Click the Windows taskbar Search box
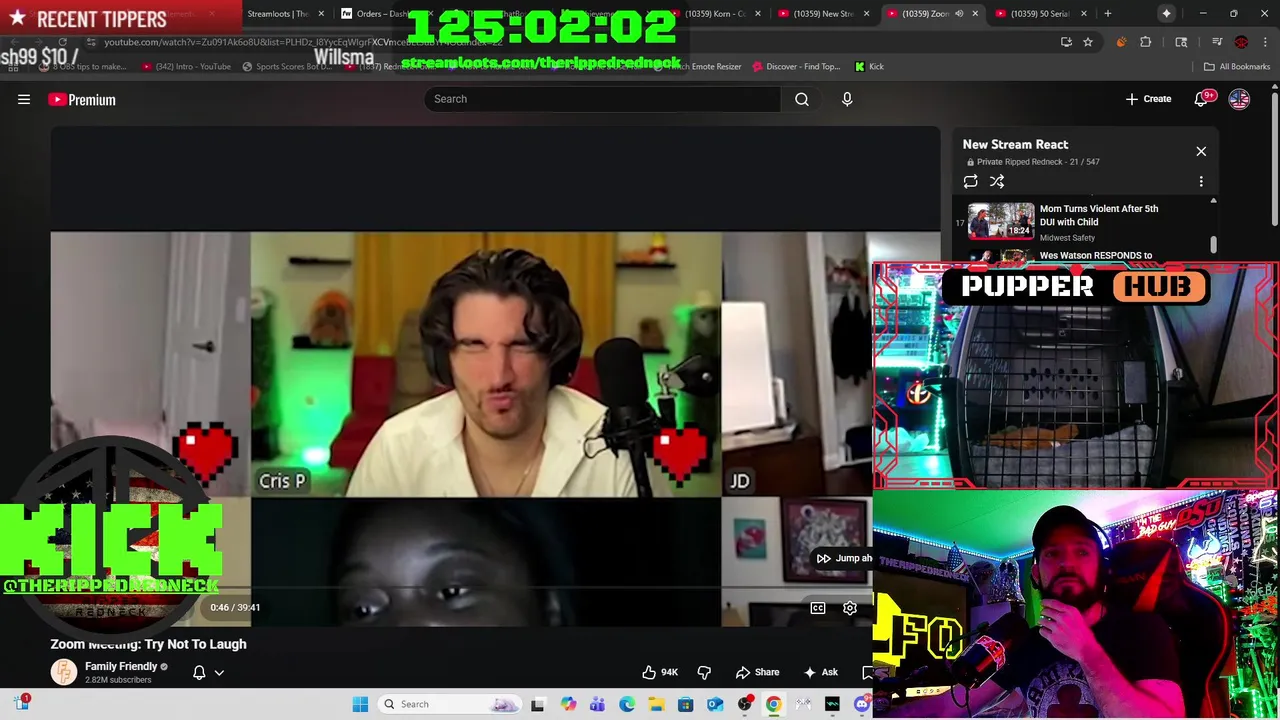This screenshot has height=720, width=1280. [448, 704]
